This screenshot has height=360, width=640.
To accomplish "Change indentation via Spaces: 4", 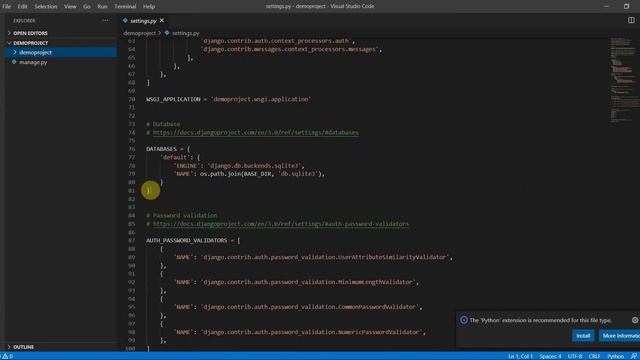I will tap(550, 356).
